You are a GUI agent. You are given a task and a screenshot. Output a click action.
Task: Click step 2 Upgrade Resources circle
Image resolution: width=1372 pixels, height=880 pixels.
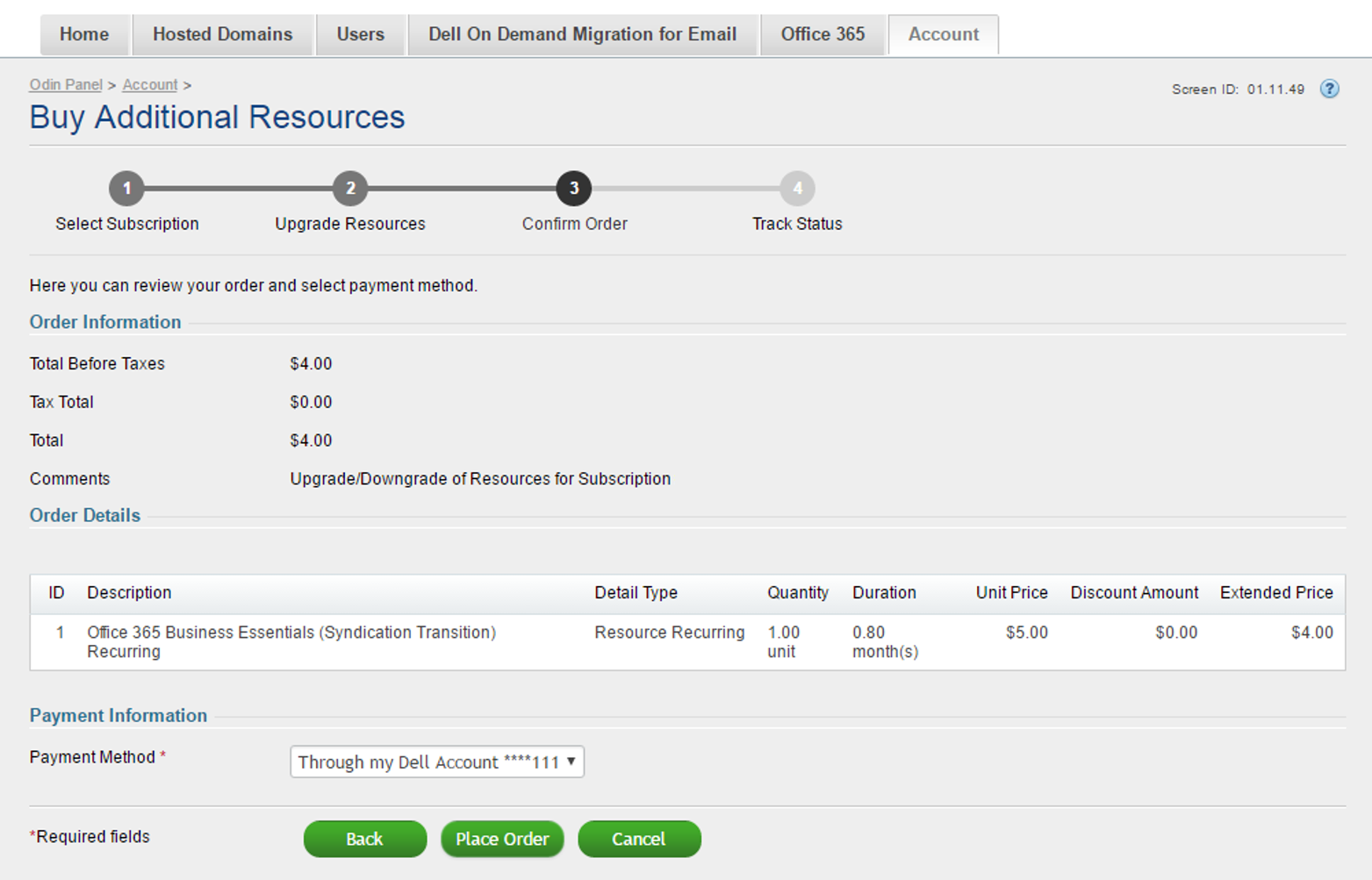(x=350, y=188)
